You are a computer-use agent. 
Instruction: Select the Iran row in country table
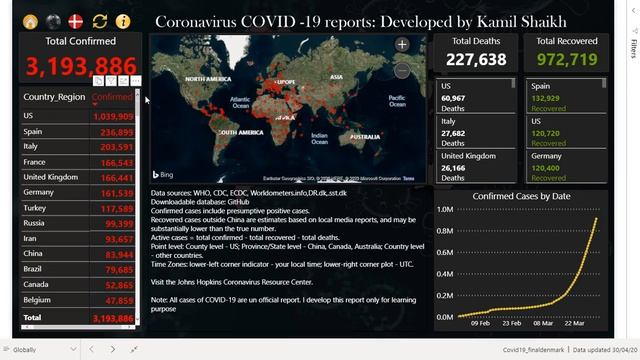click(78, 238)
